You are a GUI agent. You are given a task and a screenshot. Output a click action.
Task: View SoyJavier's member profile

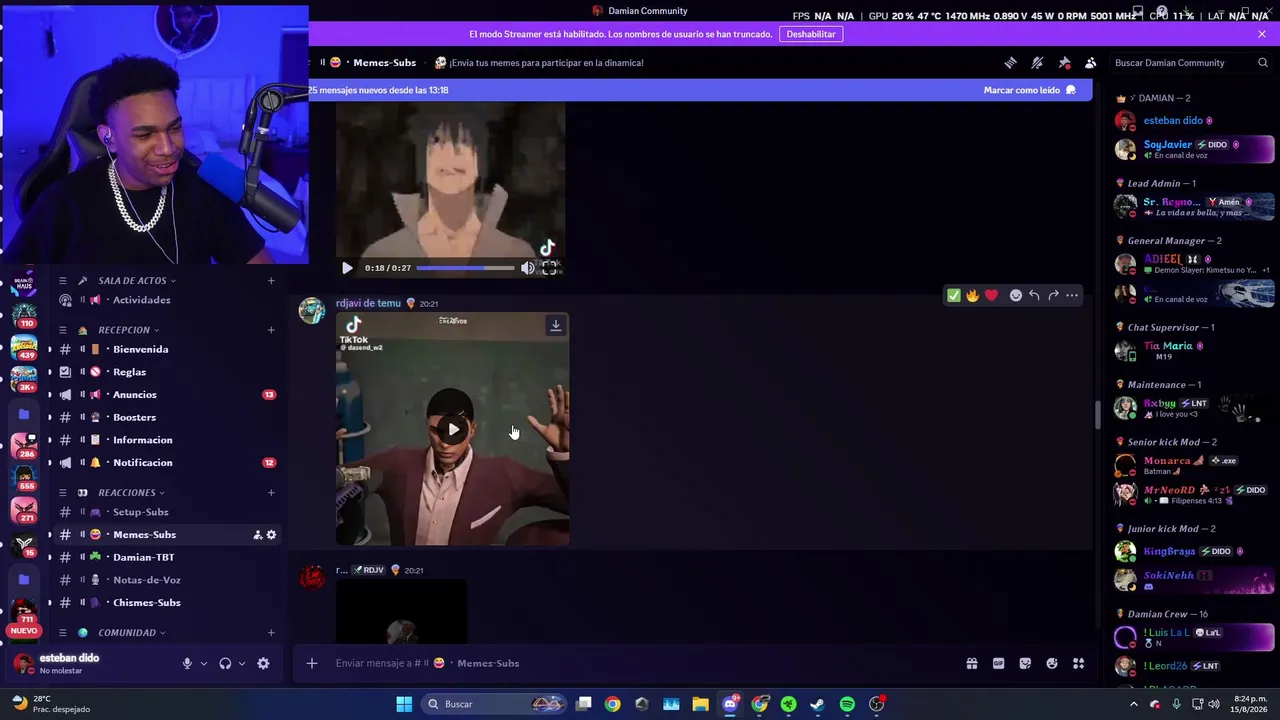(1194, 149)
